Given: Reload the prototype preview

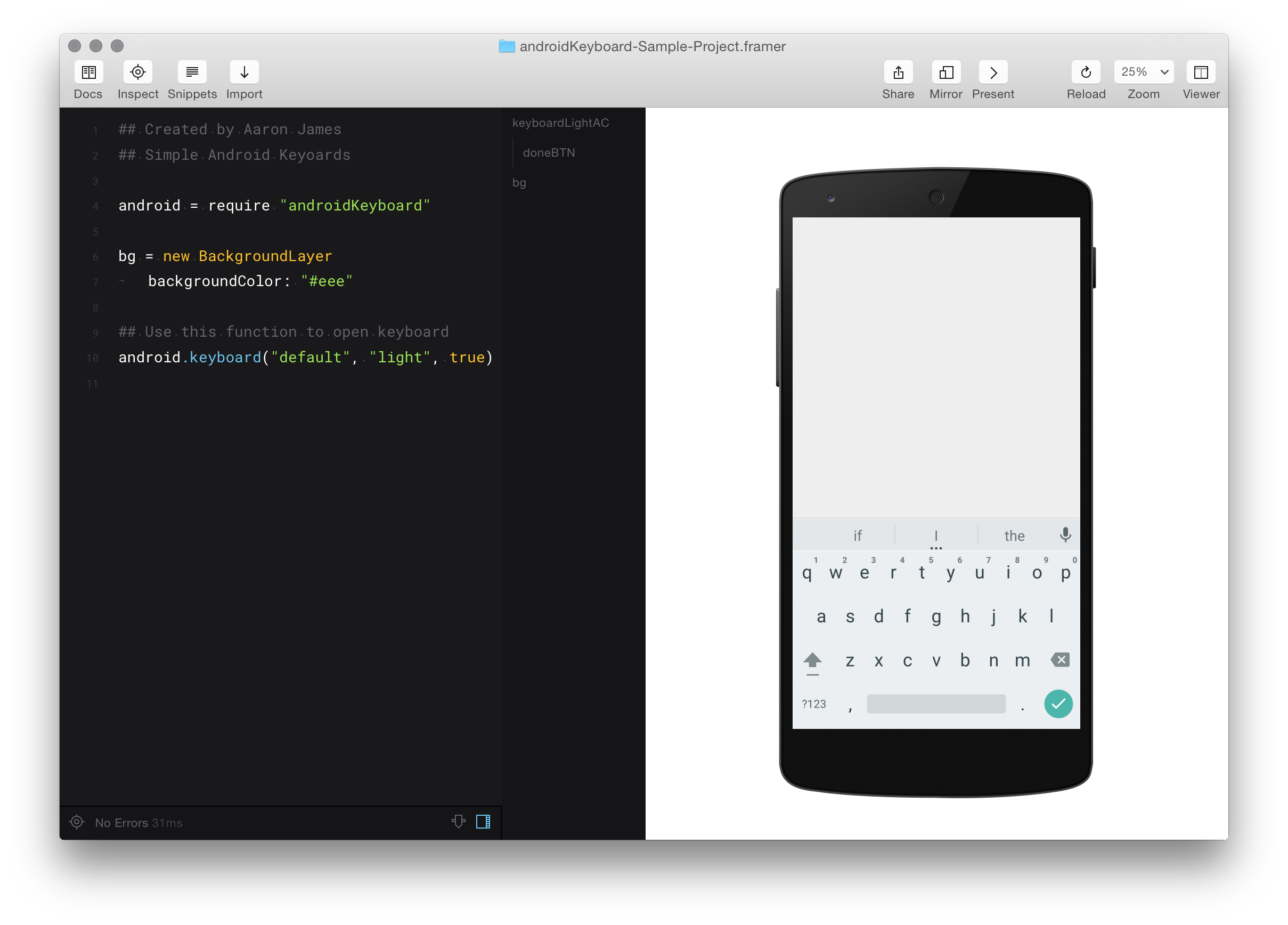Looking at the screenshot, I should click(1085, 72).
